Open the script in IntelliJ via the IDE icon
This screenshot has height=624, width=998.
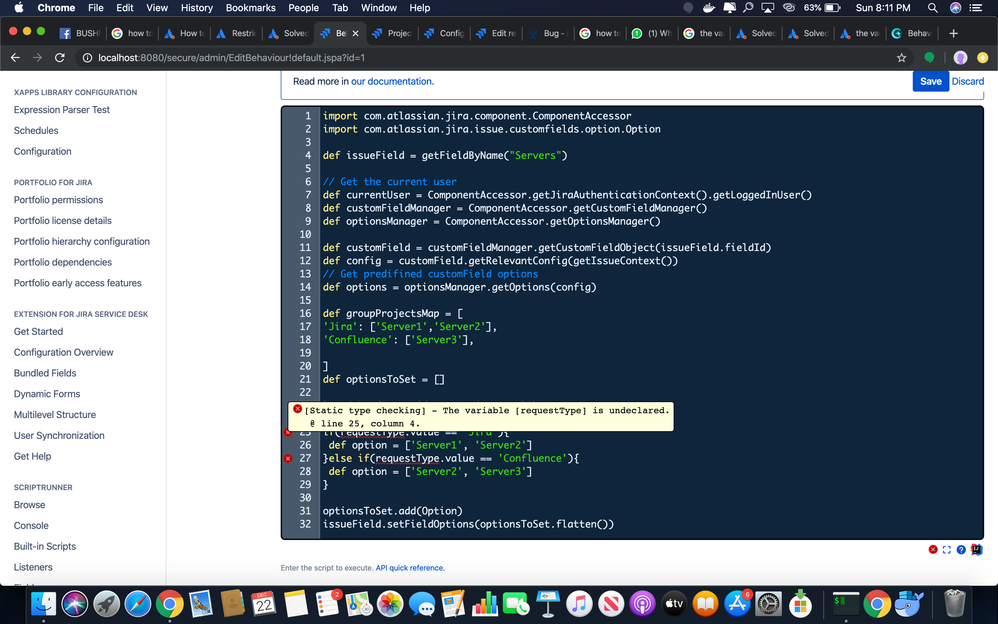[975, 550]
